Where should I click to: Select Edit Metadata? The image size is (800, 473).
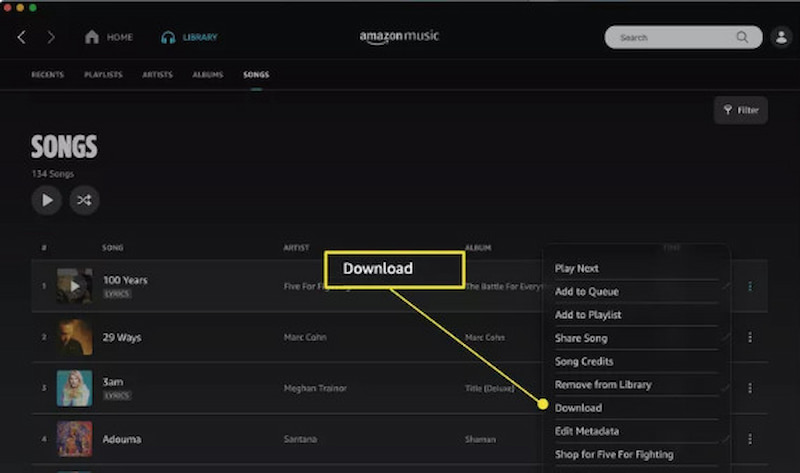[587, 431]
